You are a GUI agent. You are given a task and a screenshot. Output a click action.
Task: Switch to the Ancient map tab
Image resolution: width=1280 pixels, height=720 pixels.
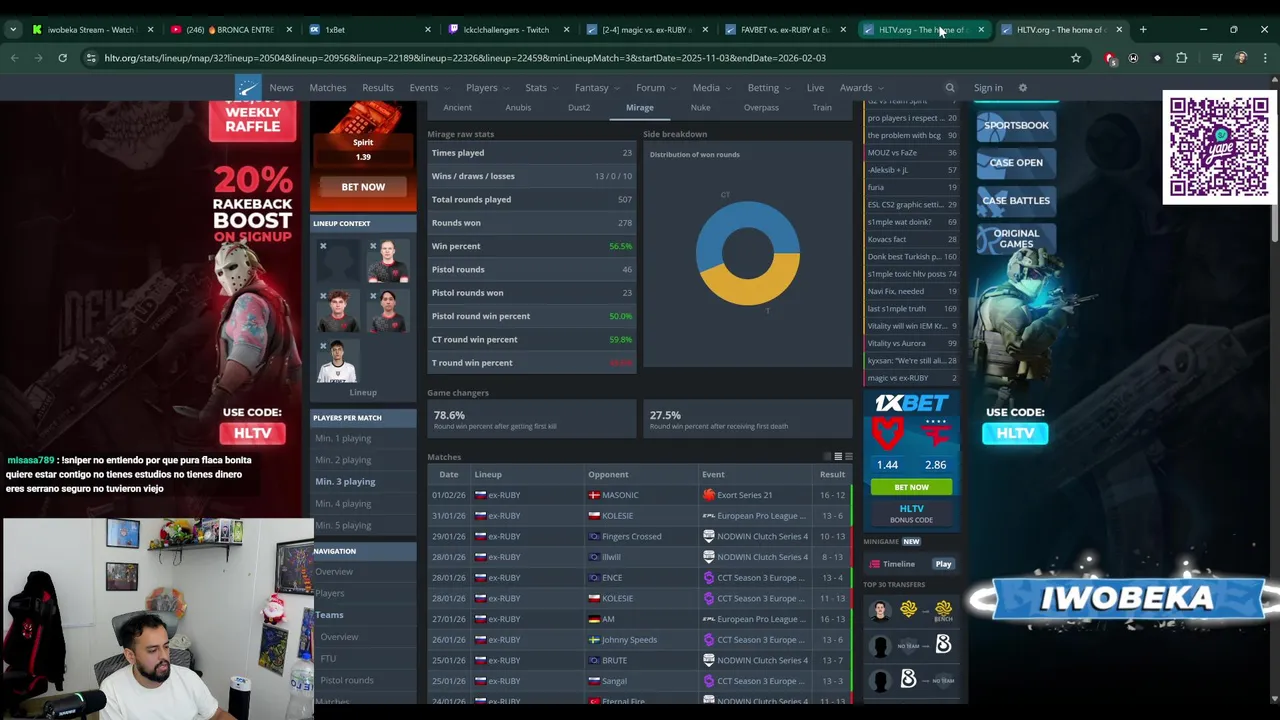457,107
